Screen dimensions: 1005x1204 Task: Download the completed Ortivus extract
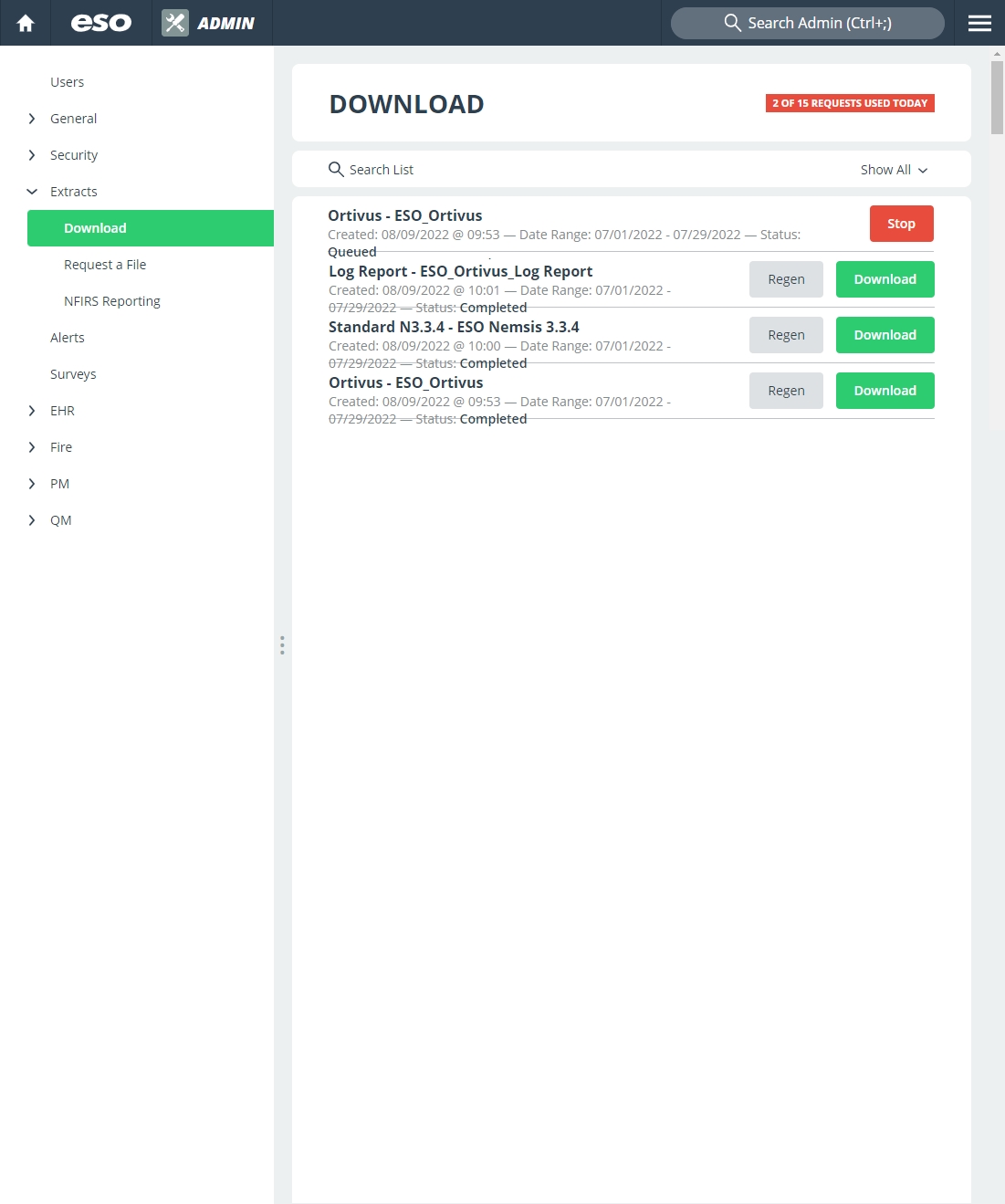885,391
